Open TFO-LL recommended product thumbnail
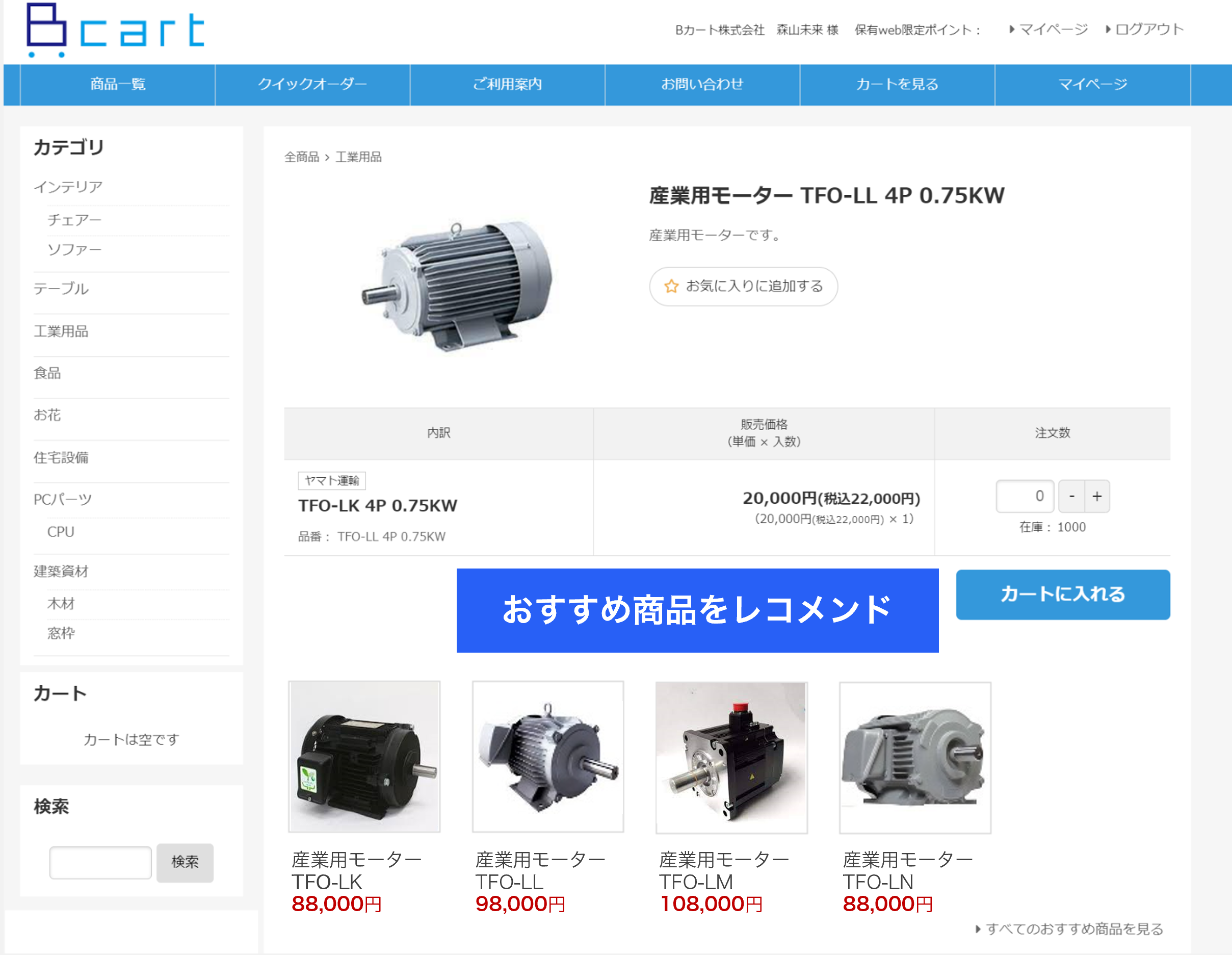This screenshot has width=1232, height=955. (548, 757)
